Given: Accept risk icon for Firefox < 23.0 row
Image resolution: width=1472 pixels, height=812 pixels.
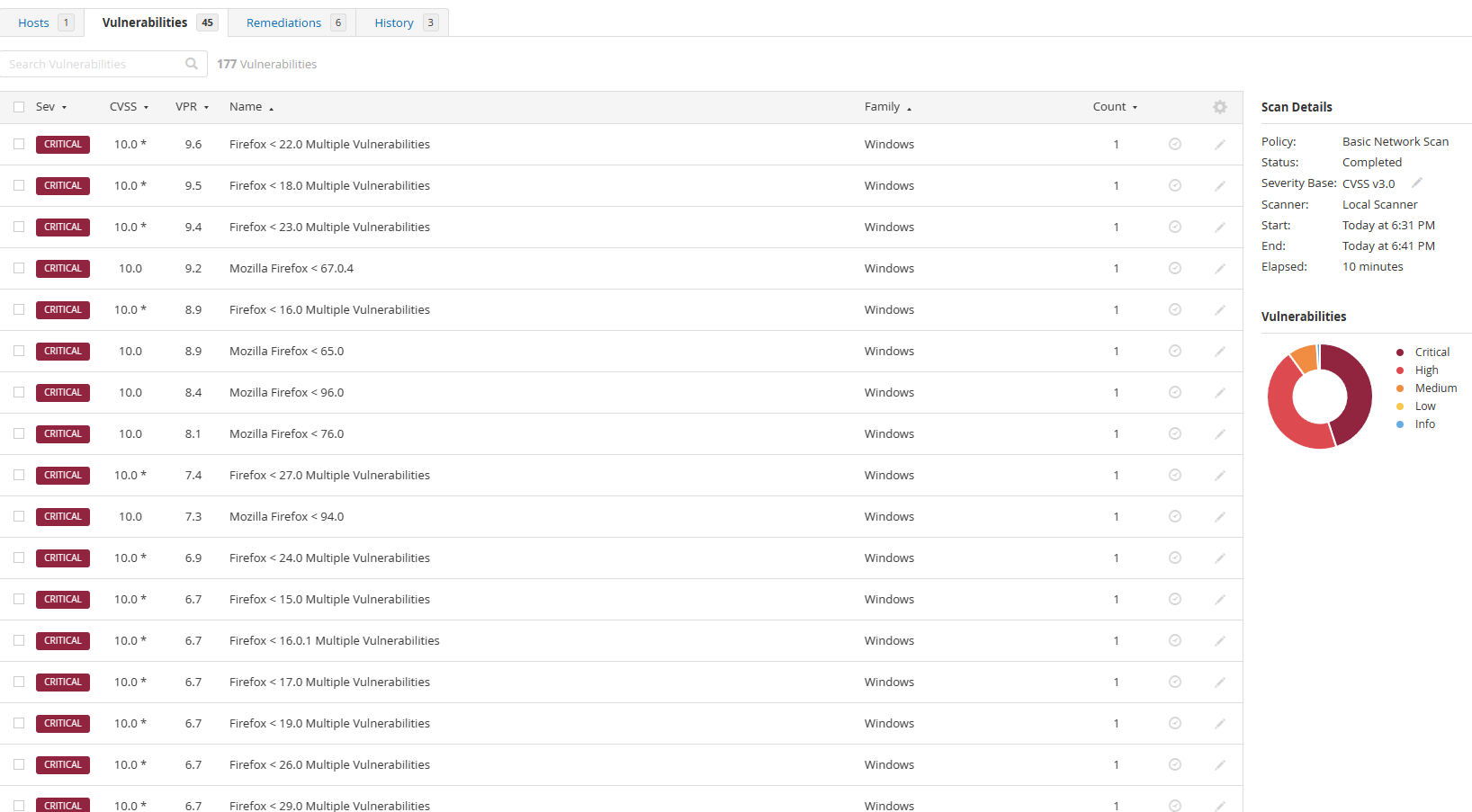Looking at the screenshot, I should [x=1175, y=227].
